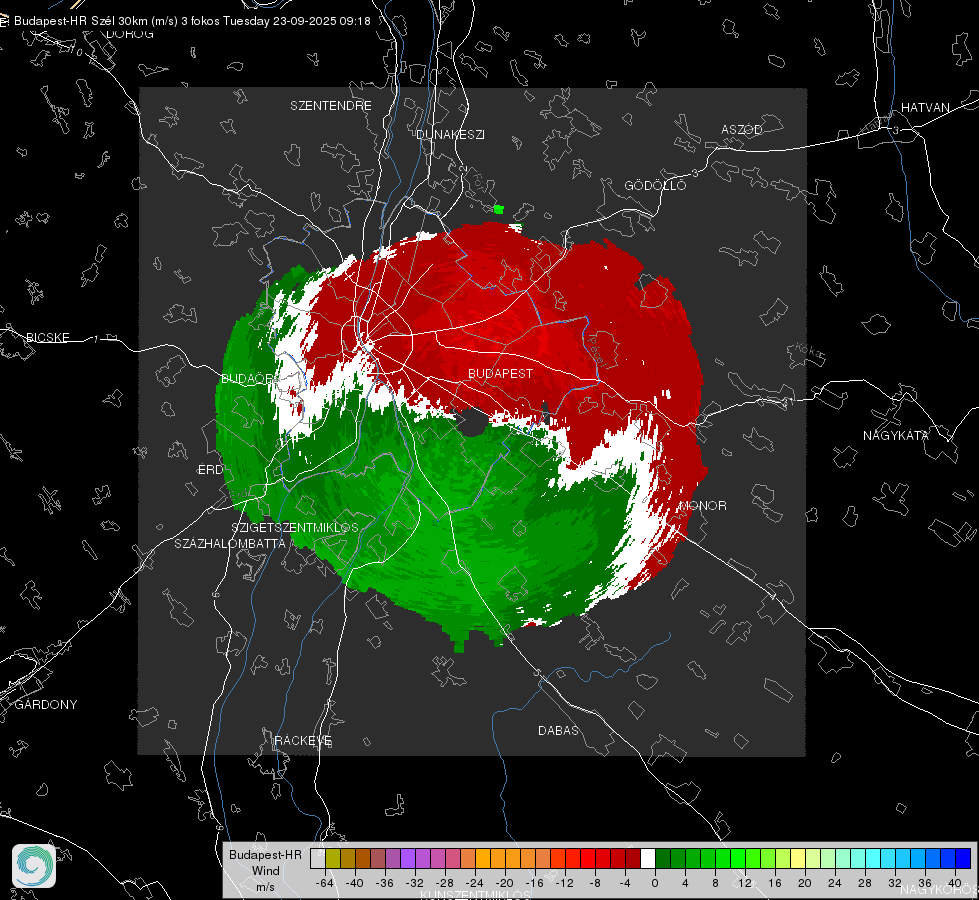Click the -16 value on the legend scale
979x900 pixels.
(534, 883)
